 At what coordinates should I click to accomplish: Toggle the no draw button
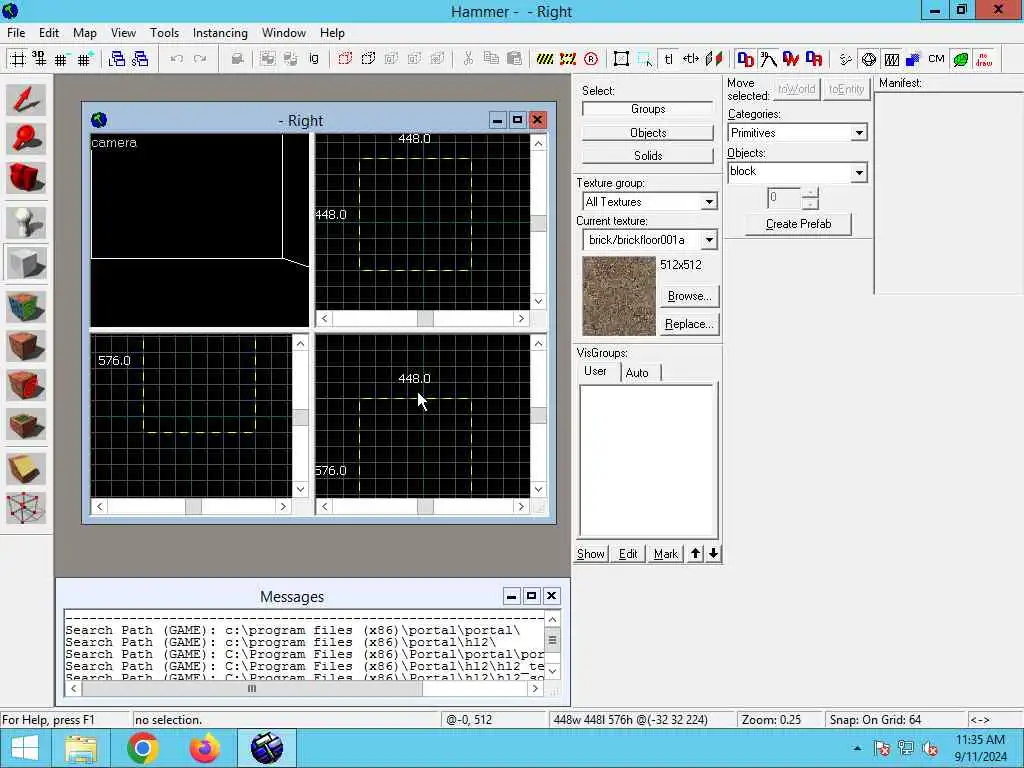click(x=984, y=59)
